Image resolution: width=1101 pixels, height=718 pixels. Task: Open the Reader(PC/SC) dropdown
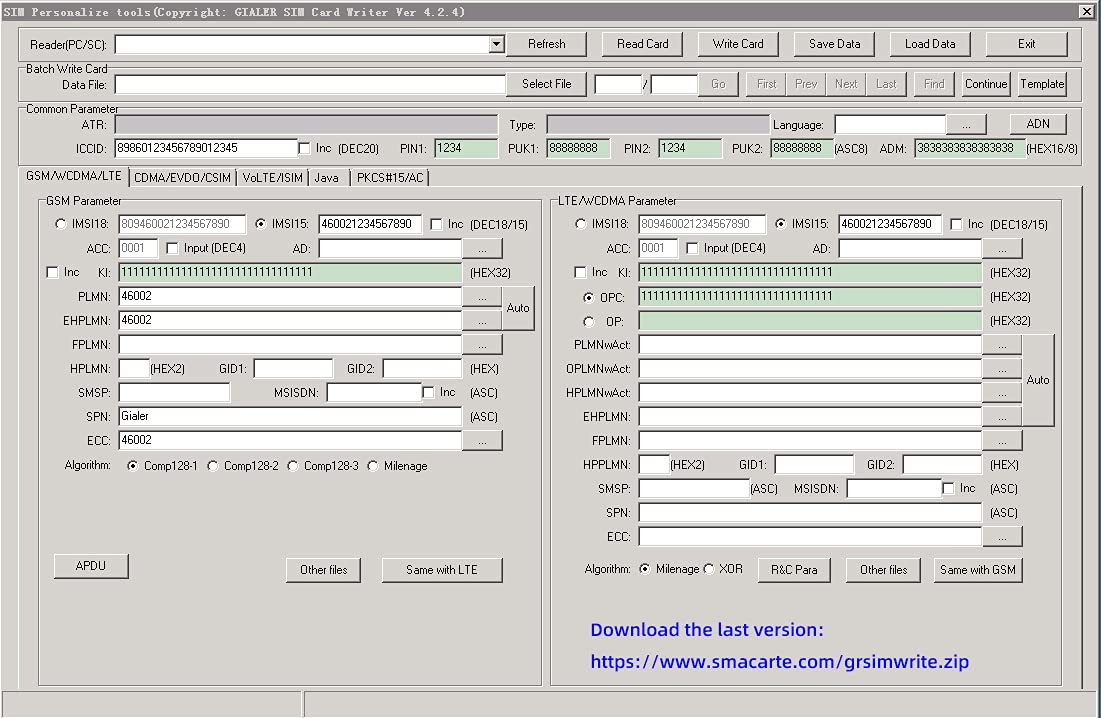click(496, 45)
